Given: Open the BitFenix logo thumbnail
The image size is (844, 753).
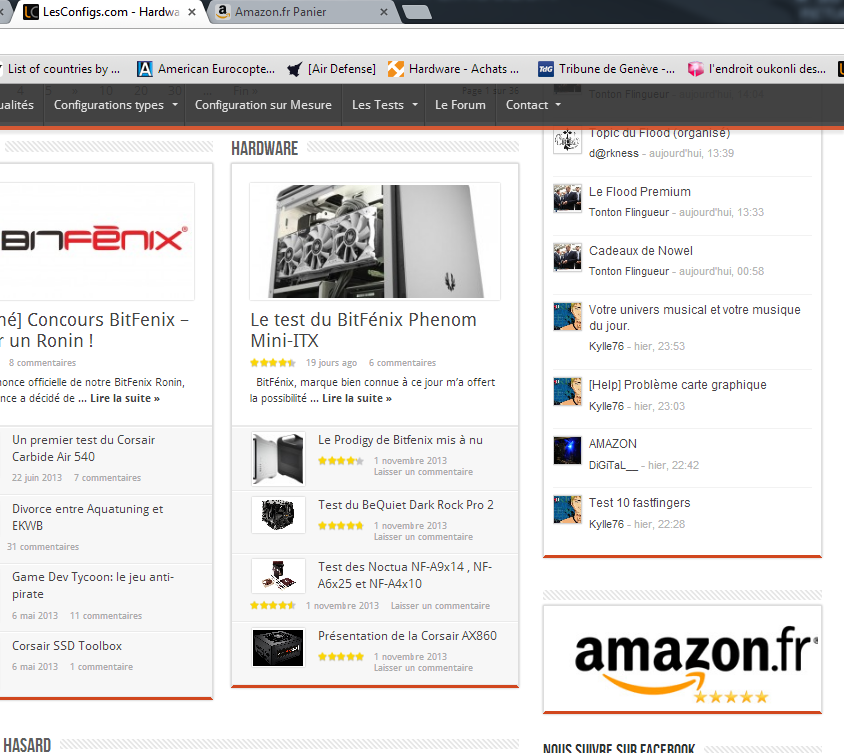Looking at the screenshot, I should click(96, 241).
